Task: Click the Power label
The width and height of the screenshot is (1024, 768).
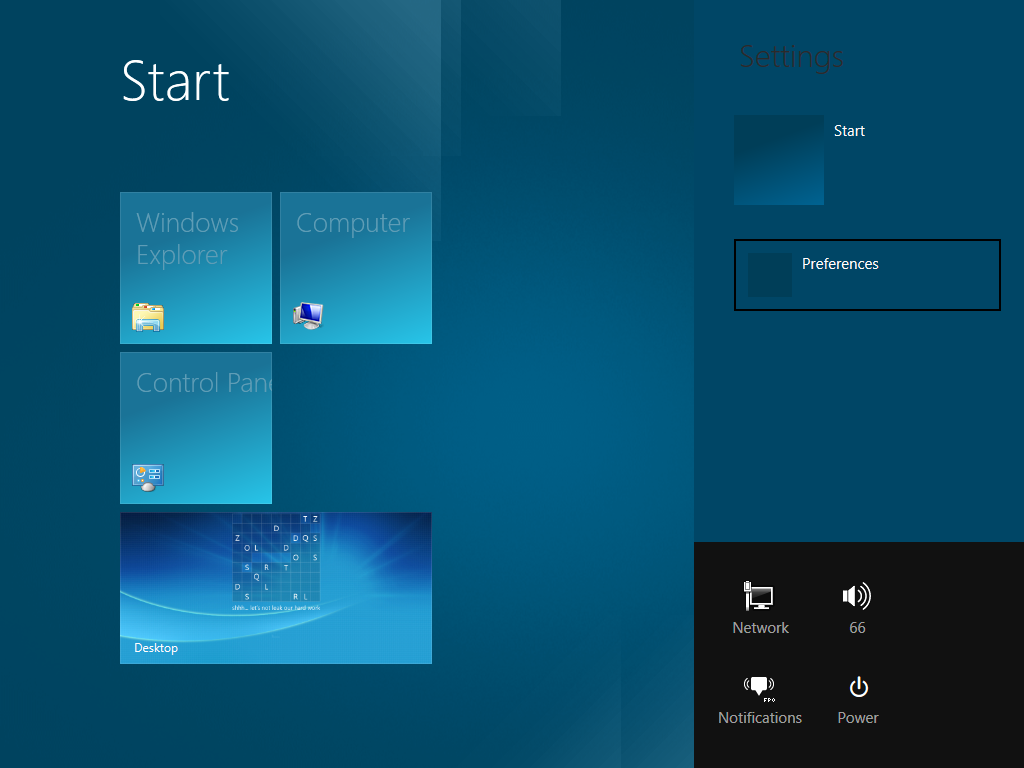Action: pyautogui.click(x=857, y=718)
